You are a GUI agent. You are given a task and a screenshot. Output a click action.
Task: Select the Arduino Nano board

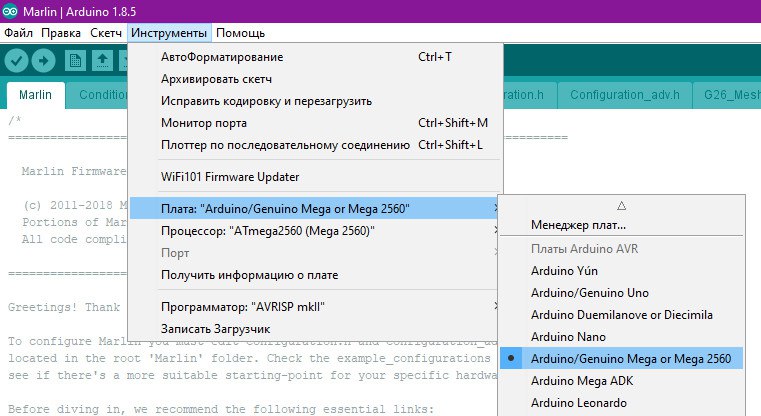(x=621, y=337)
